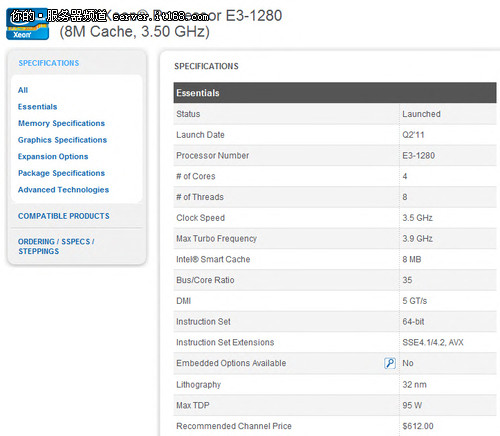Open ORDERING / SSPECS / STEPPINGS section
The width and height of the screenshot is (500, 436).
(x=56, y=246)
